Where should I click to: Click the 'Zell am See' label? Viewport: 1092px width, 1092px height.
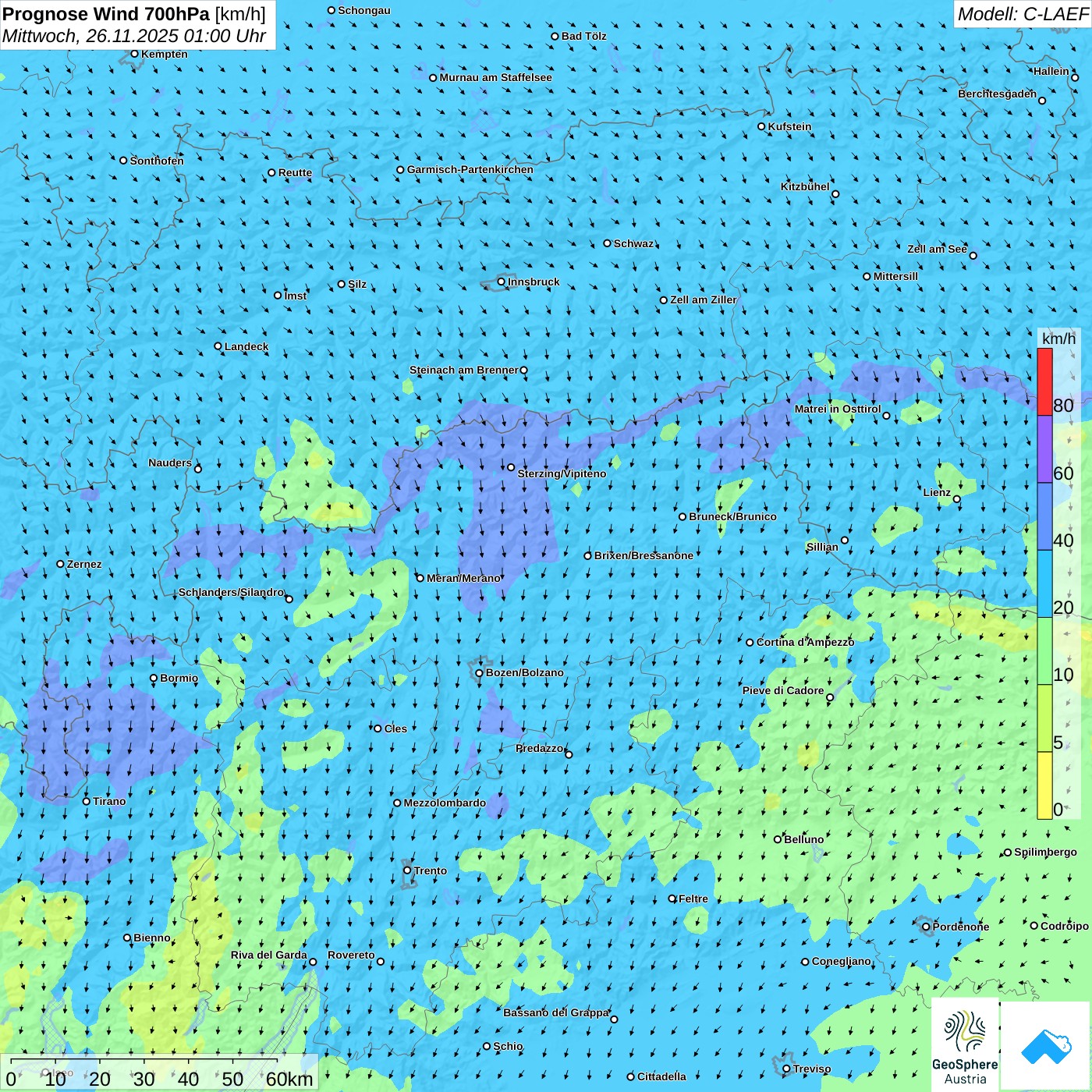(x=937, y=249)
